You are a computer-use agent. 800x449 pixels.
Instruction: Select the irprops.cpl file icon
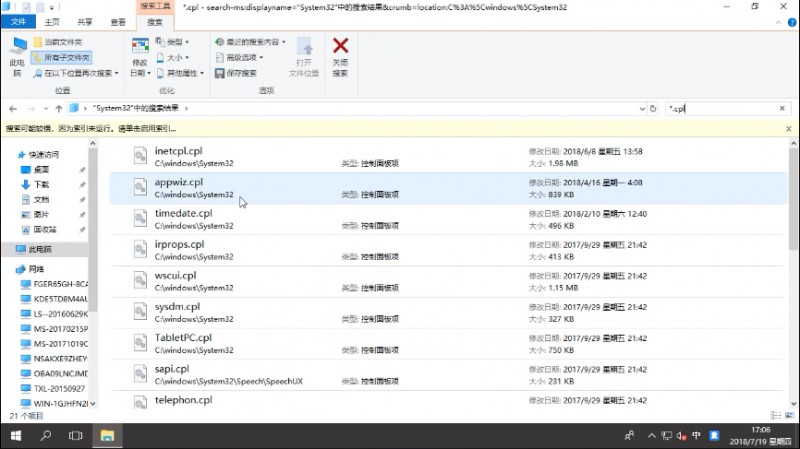pyautogui.click(x=140, y=250)
